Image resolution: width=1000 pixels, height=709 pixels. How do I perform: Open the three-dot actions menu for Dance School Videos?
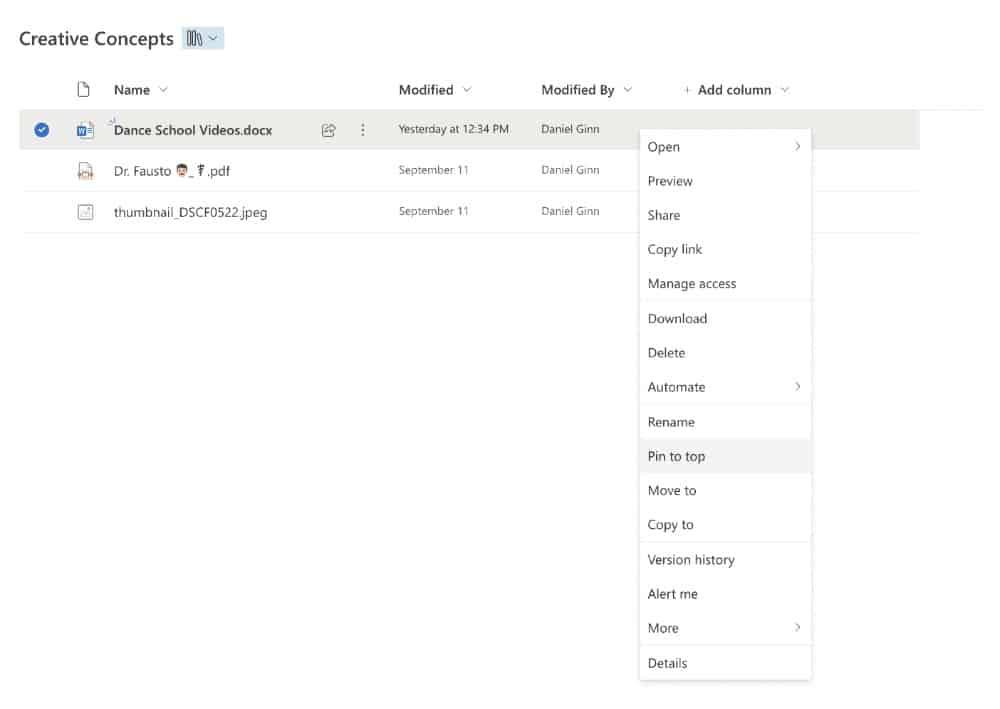point(363,130)
